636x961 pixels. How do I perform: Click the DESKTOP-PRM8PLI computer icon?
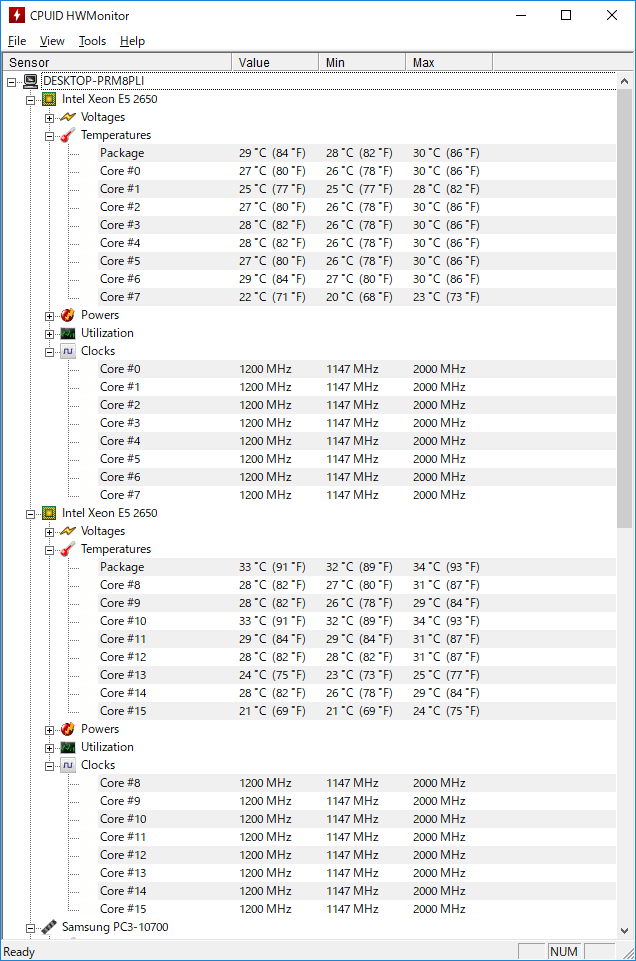coord(30,81)
